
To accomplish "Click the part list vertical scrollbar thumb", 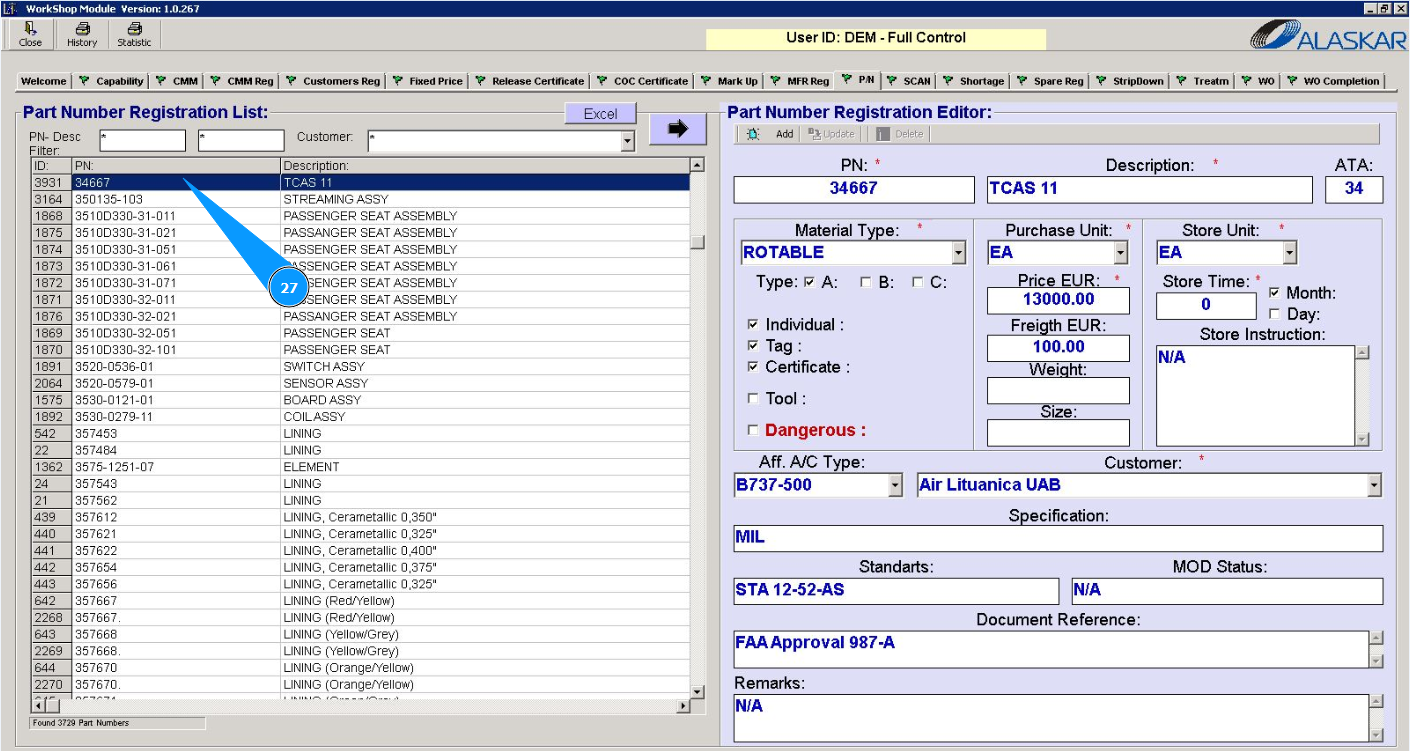I will click(697, 242).
